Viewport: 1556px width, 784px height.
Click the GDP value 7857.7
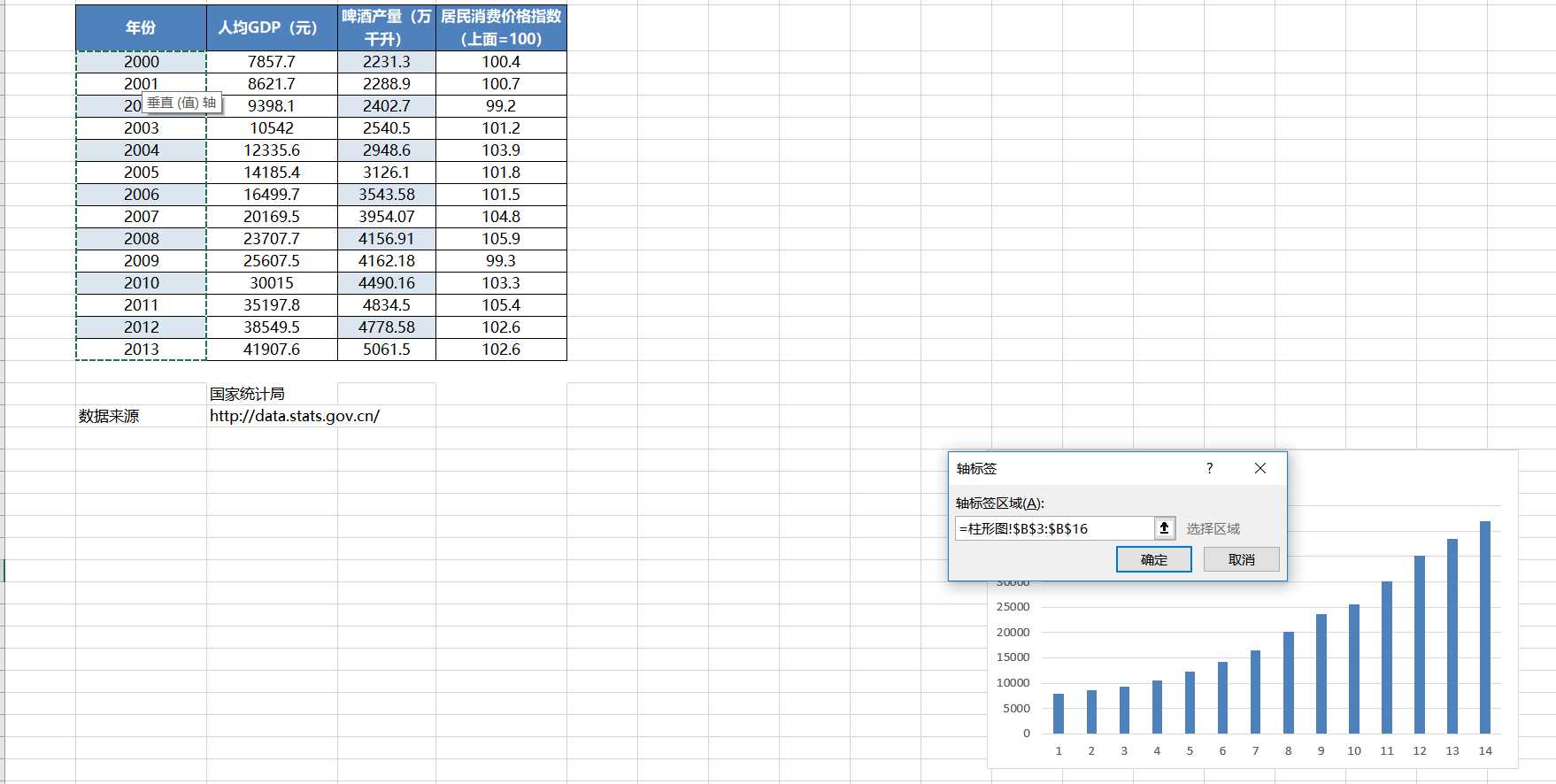(272, 62)
